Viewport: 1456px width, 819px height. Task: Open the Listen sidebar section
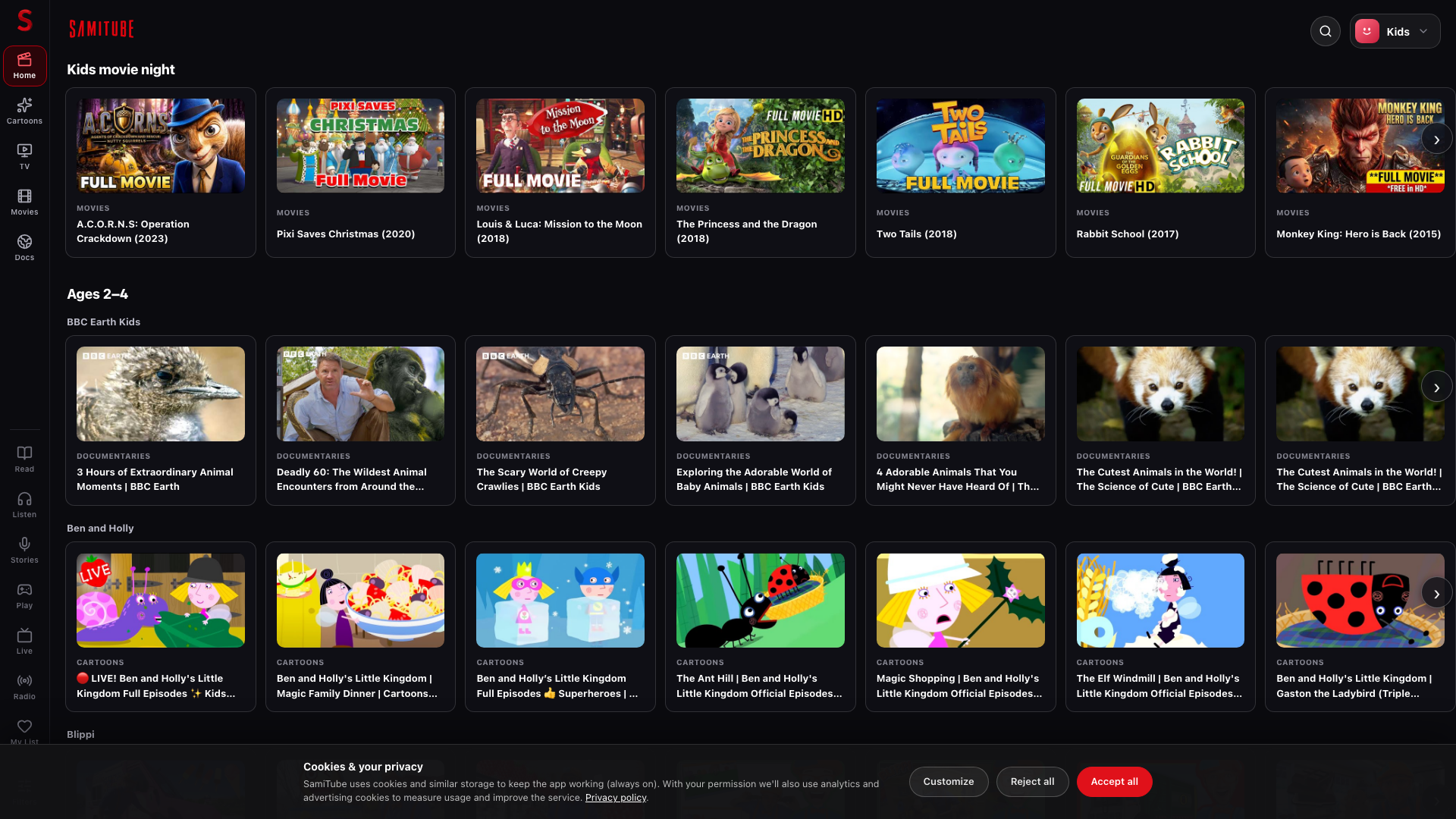24,505
